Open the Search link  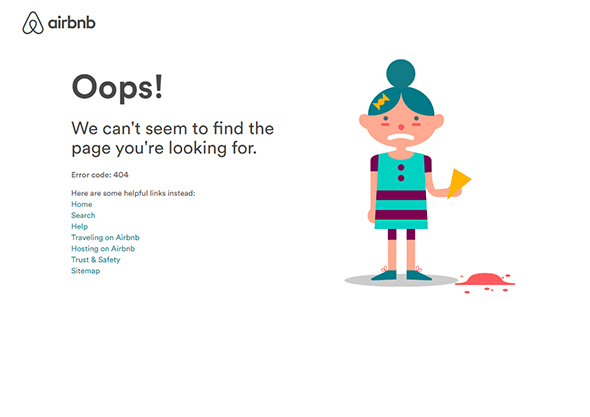point(83,215)
